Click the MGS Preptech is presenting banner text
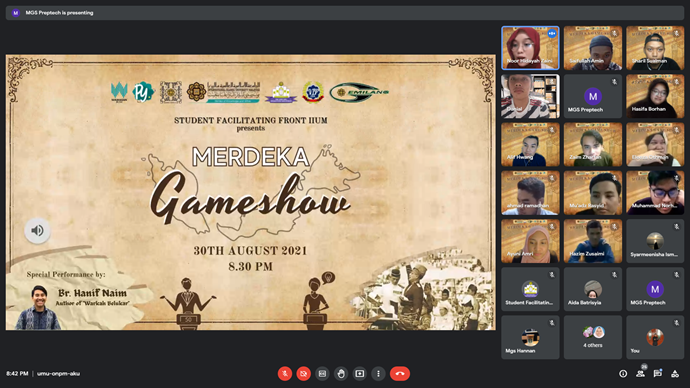Image resolution: width=690 pixels, height=388 pixels. 59,13
